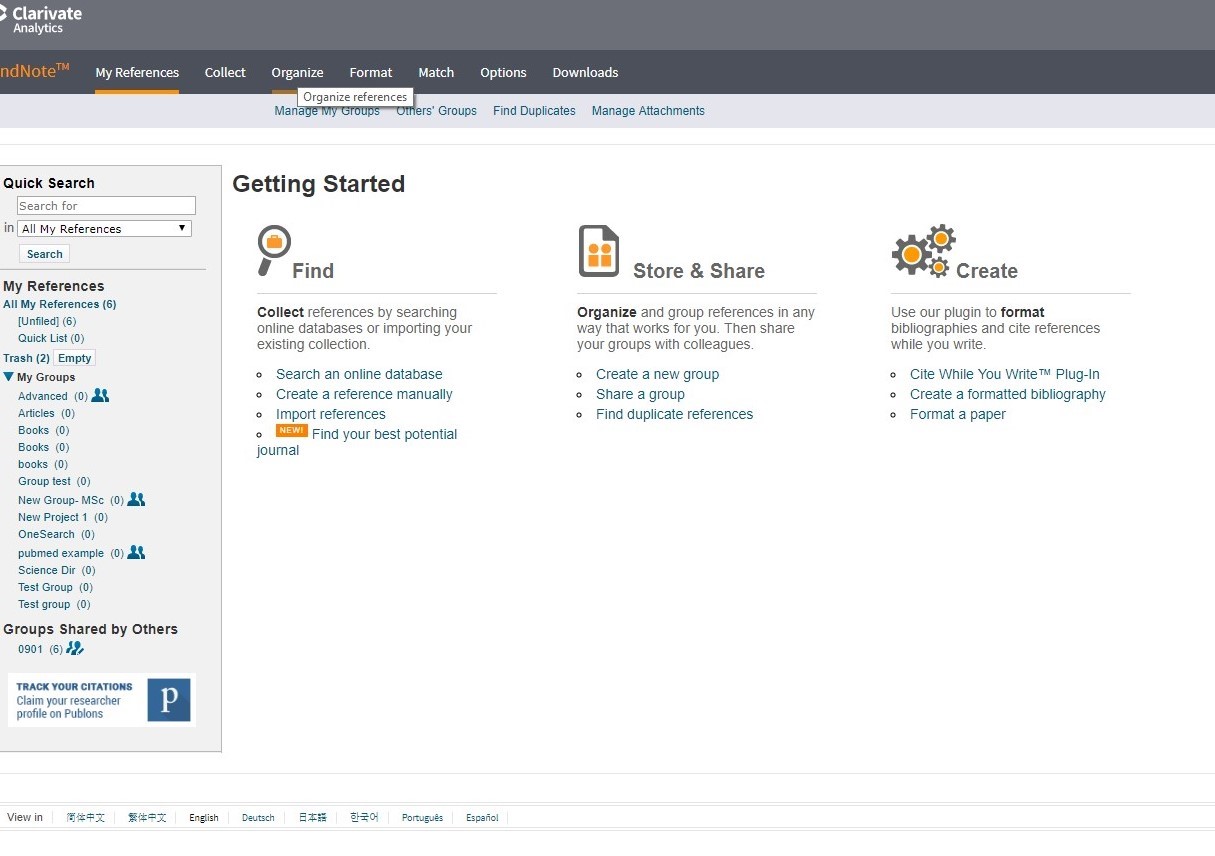Open the Create a new group link
The height and width of the screenshot is (856, 1215).
657,374
